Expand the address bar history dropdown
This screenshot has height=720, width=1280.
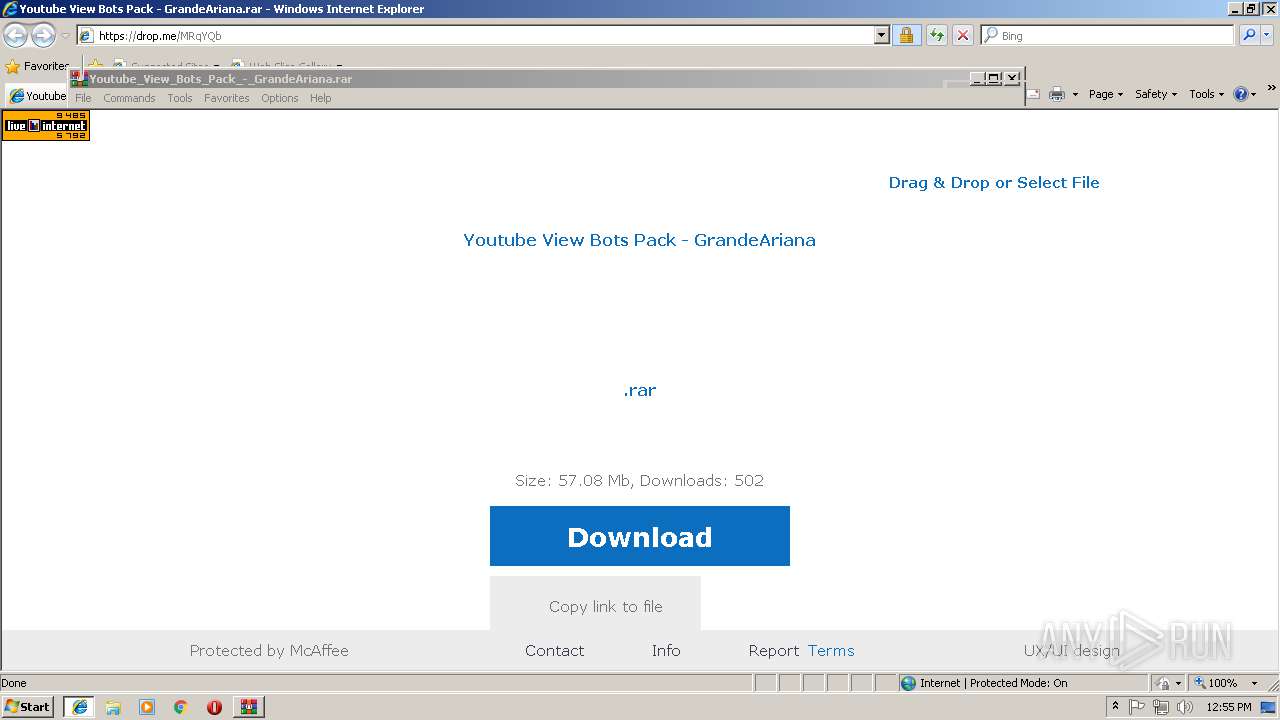click(x=881, y=35)
